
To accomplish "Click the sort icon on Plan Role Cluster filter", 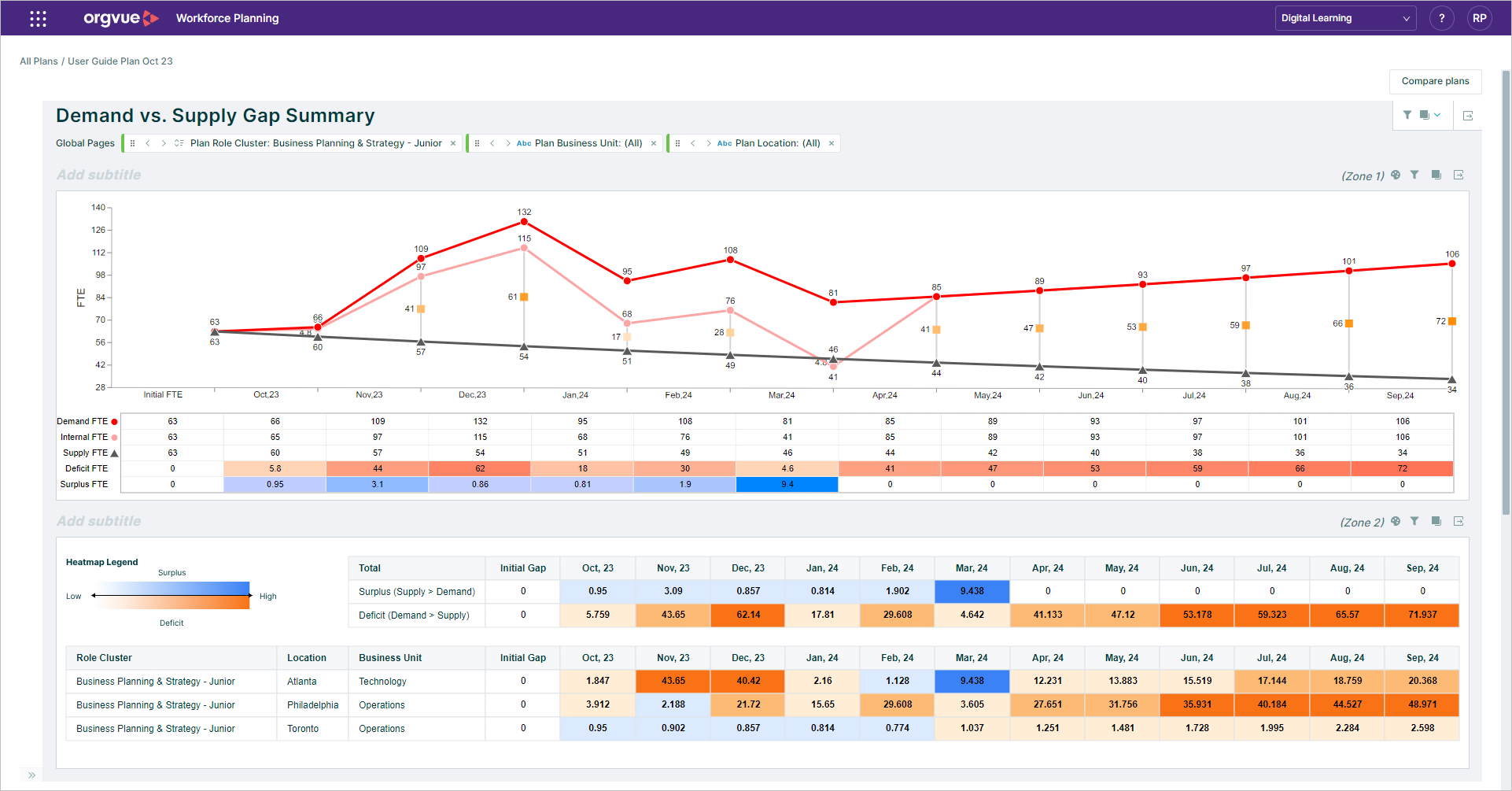I will click(179, 142).
